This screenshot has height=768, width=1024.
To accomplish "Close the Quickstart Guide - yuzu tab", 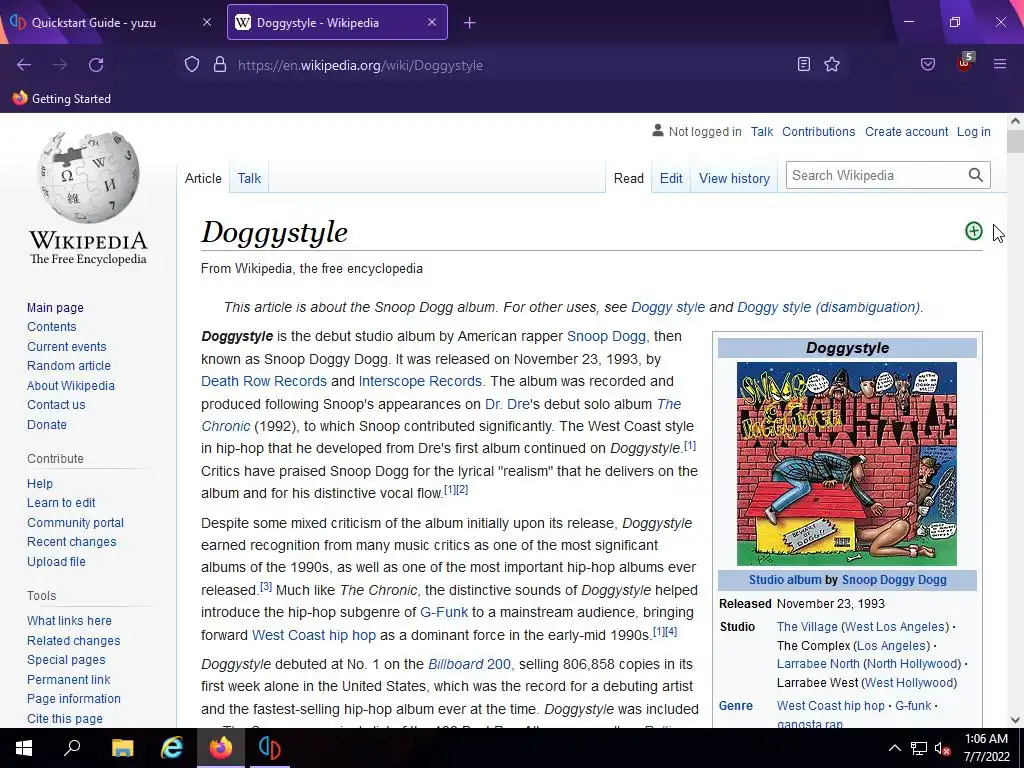I will pyautogui.click(x=206, y=22).
